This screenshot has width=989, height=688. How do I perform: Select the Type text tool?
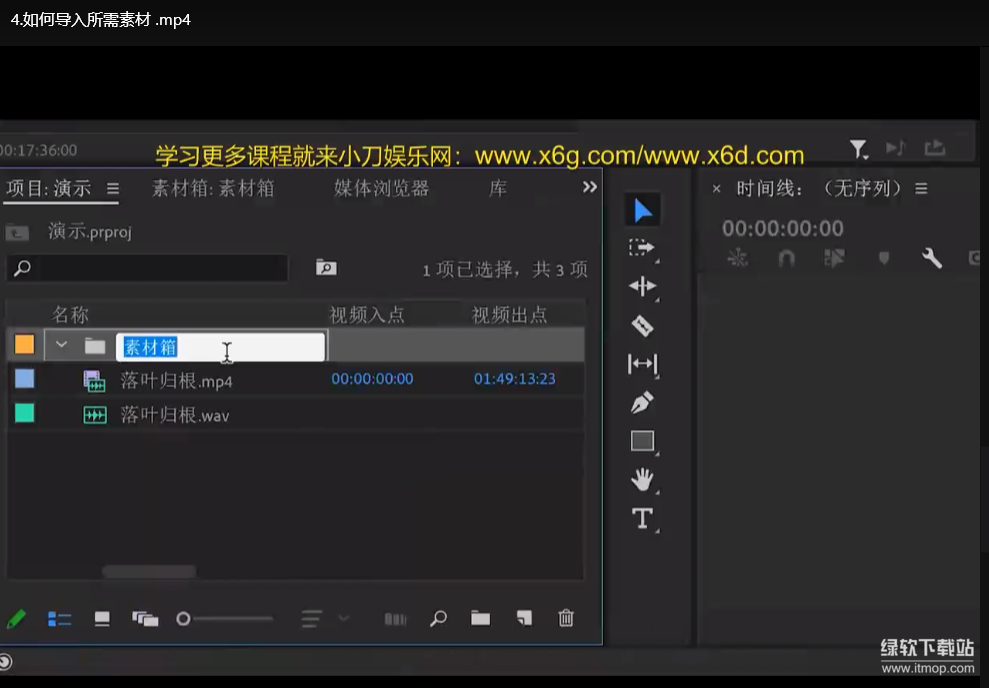(x=642, y=518)
